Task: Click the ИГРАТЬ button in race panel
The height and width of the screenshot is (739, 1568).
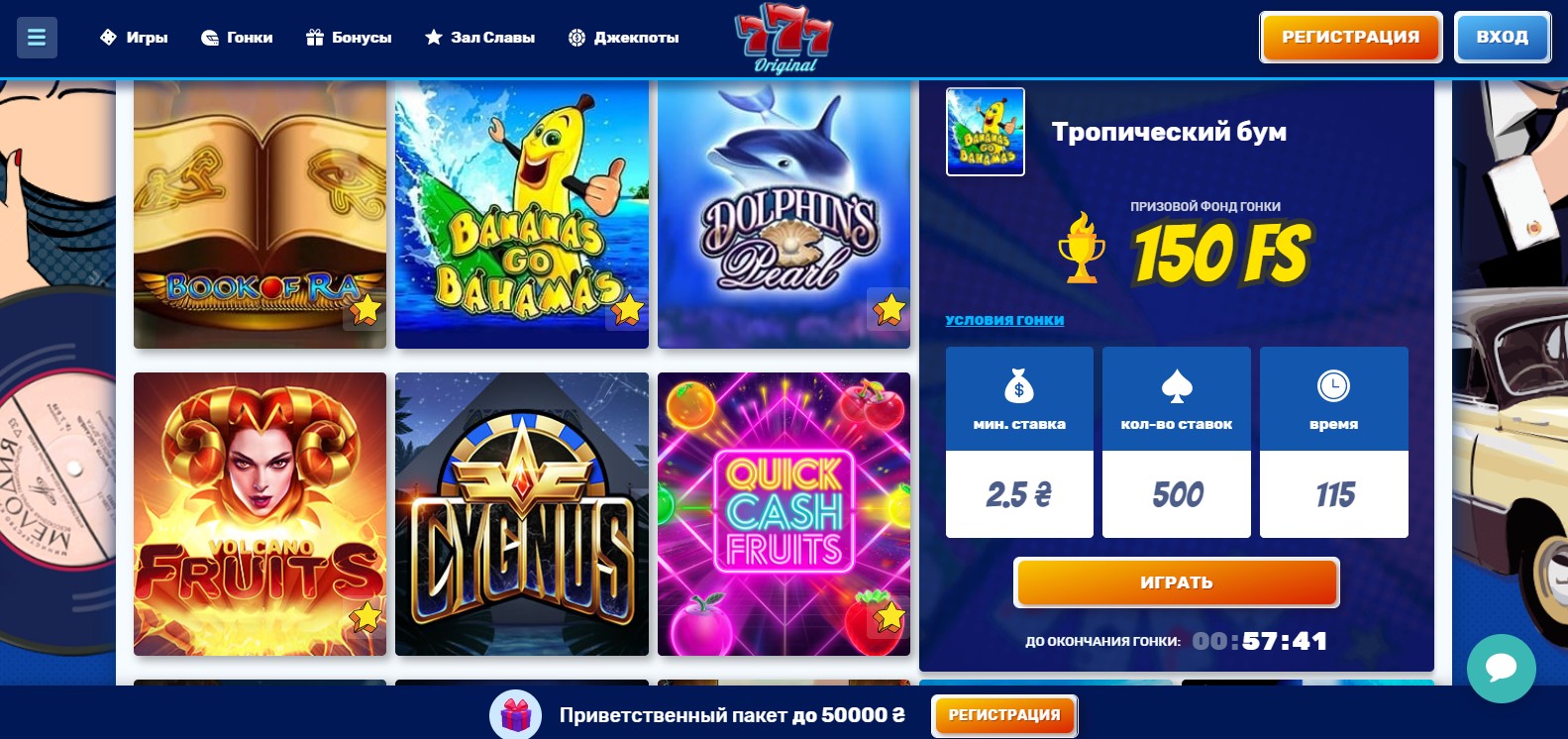Action: click(x=1176, y=582)
